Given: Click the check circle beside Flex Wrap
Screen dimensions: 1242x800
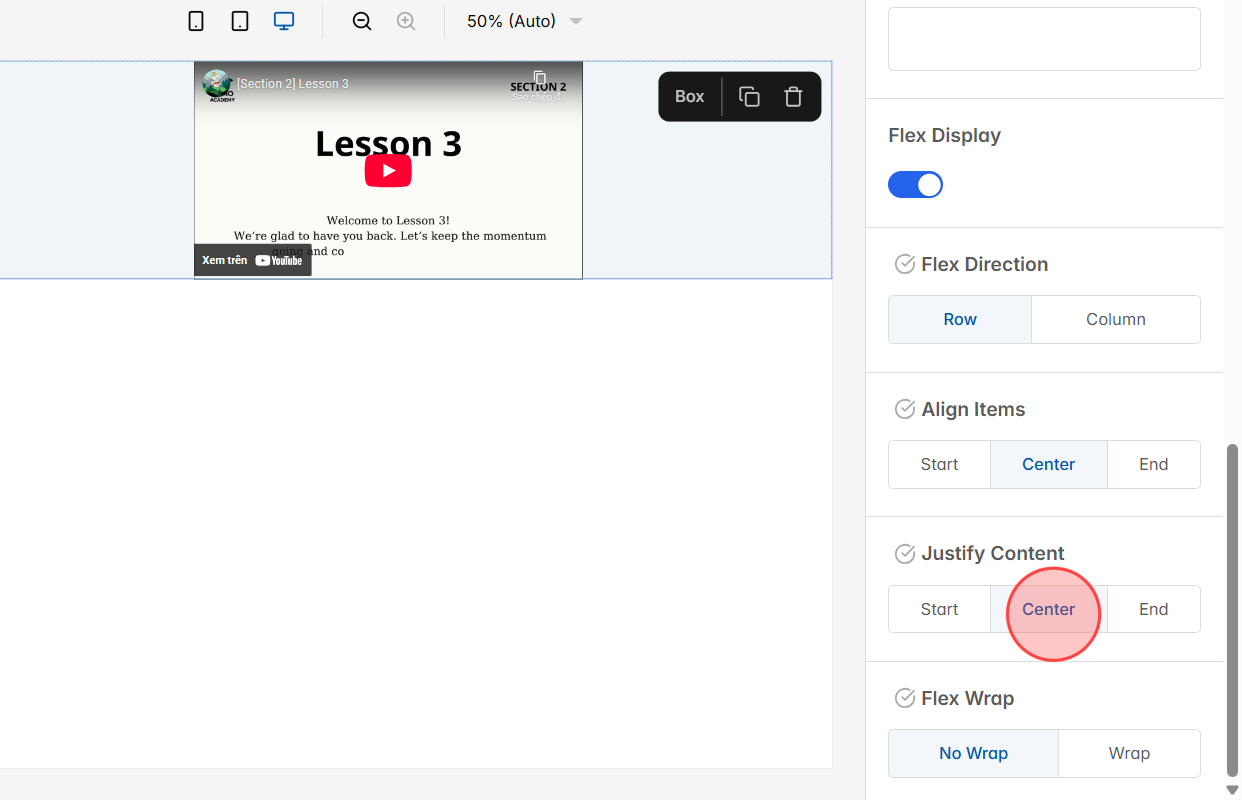Looking at the screenshot, I should (x=905, y=698).
